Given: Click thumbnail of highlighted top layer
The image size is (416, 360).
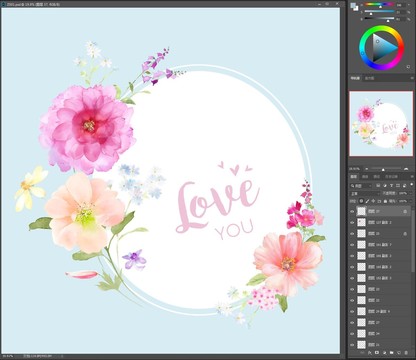Looking at the screenshot, I should [362, 211].
